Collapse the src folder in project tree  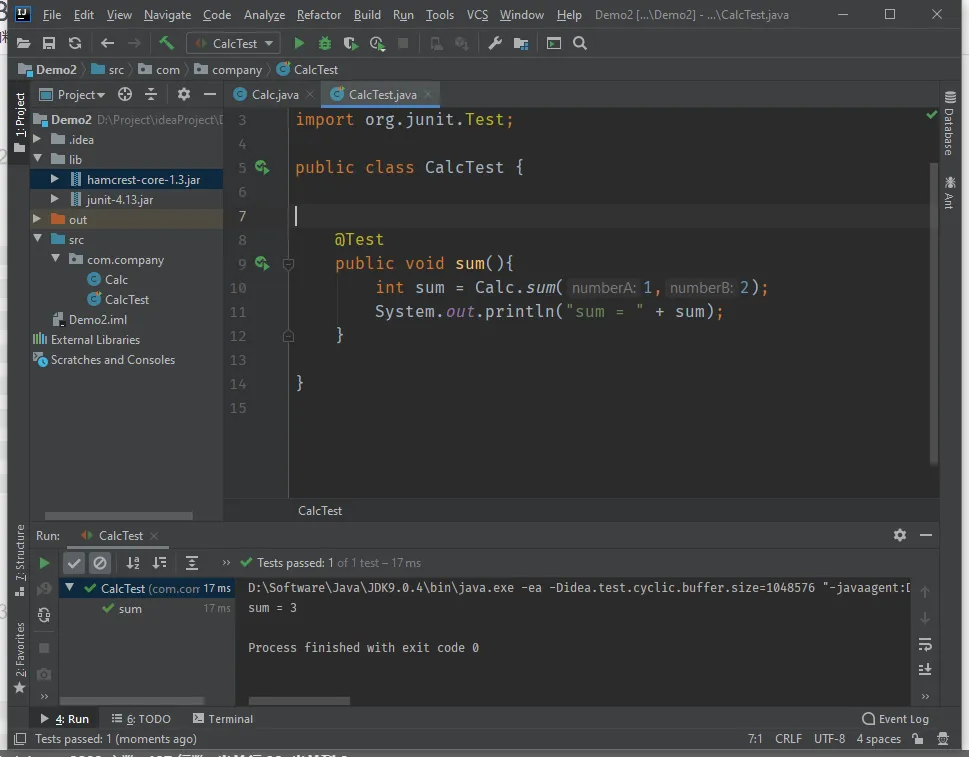click(38, 240)
